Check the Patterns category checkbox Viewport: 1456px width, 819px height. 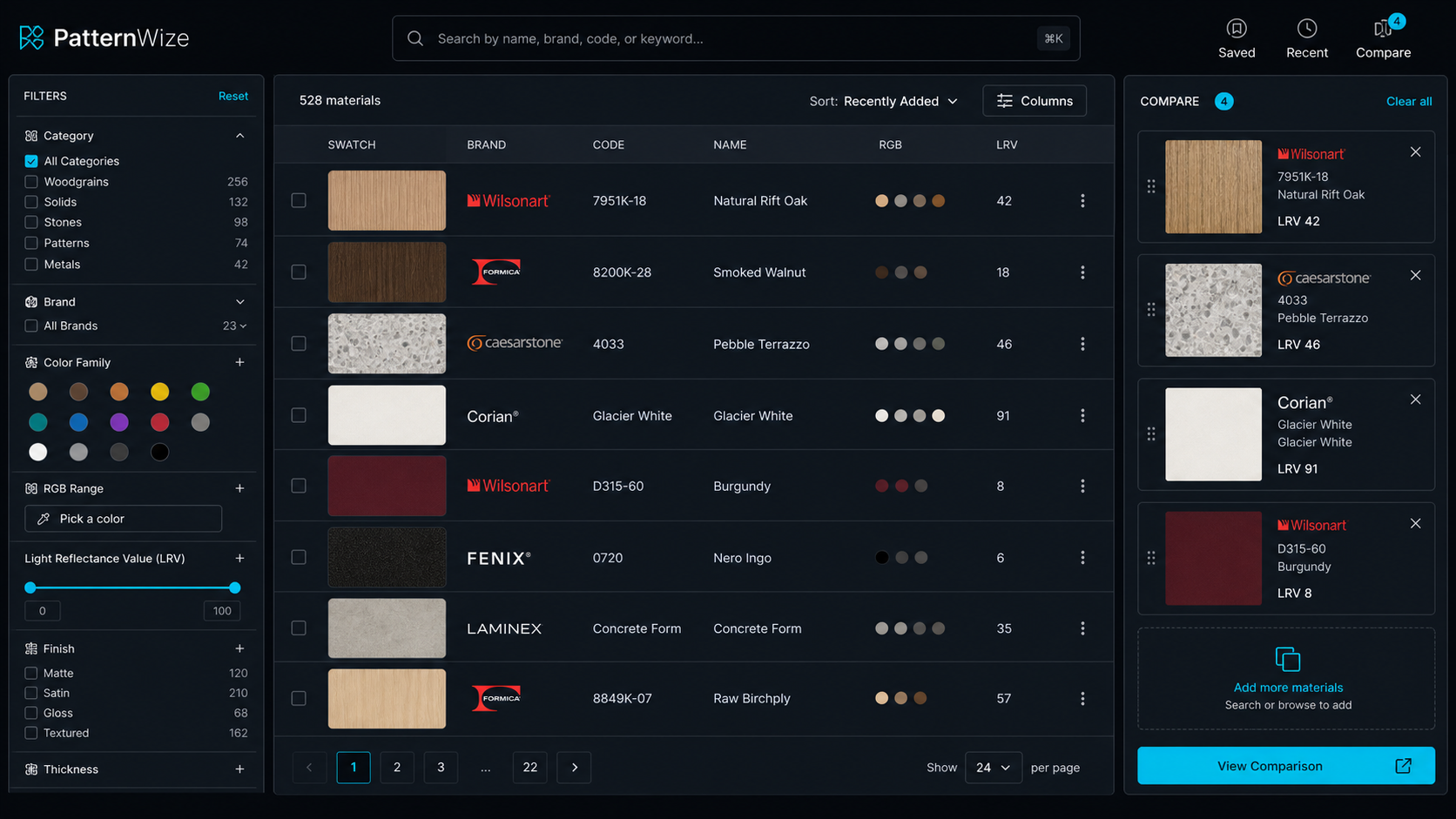pos(31,243)
